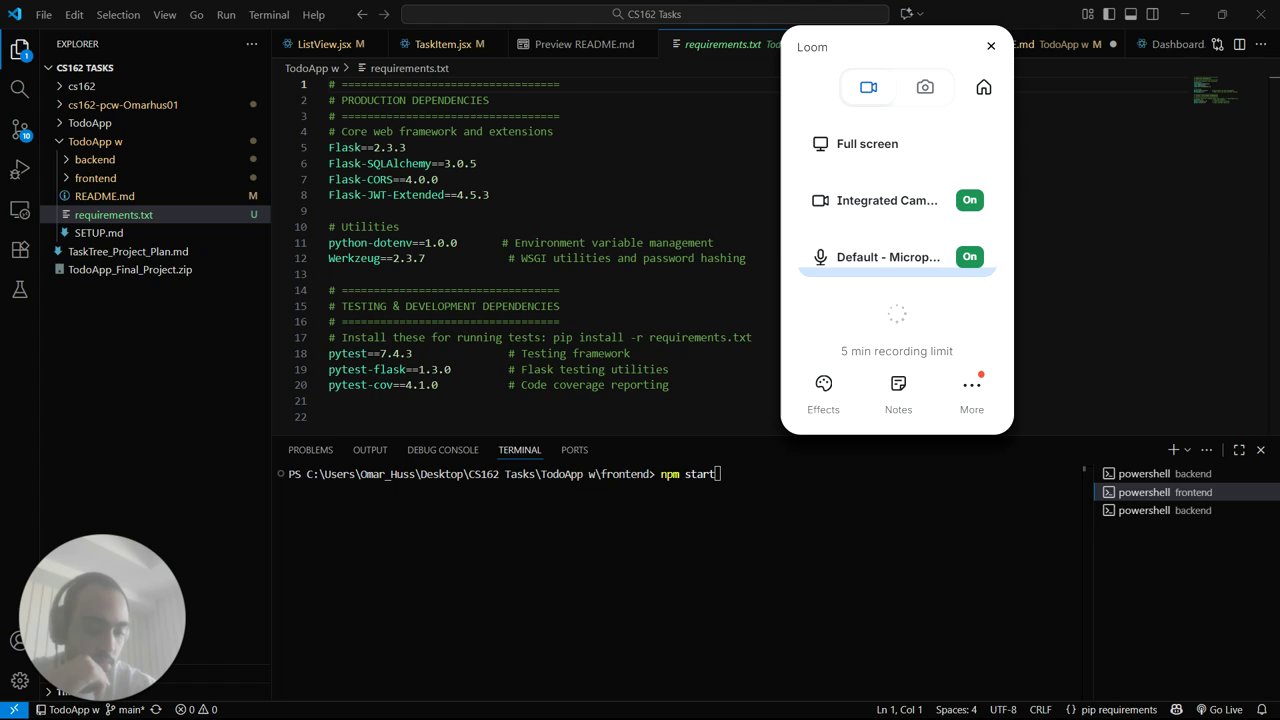Click the CS162 Tasks command center search box
This screenshot has width=1280, height=720.
[645, 15]
